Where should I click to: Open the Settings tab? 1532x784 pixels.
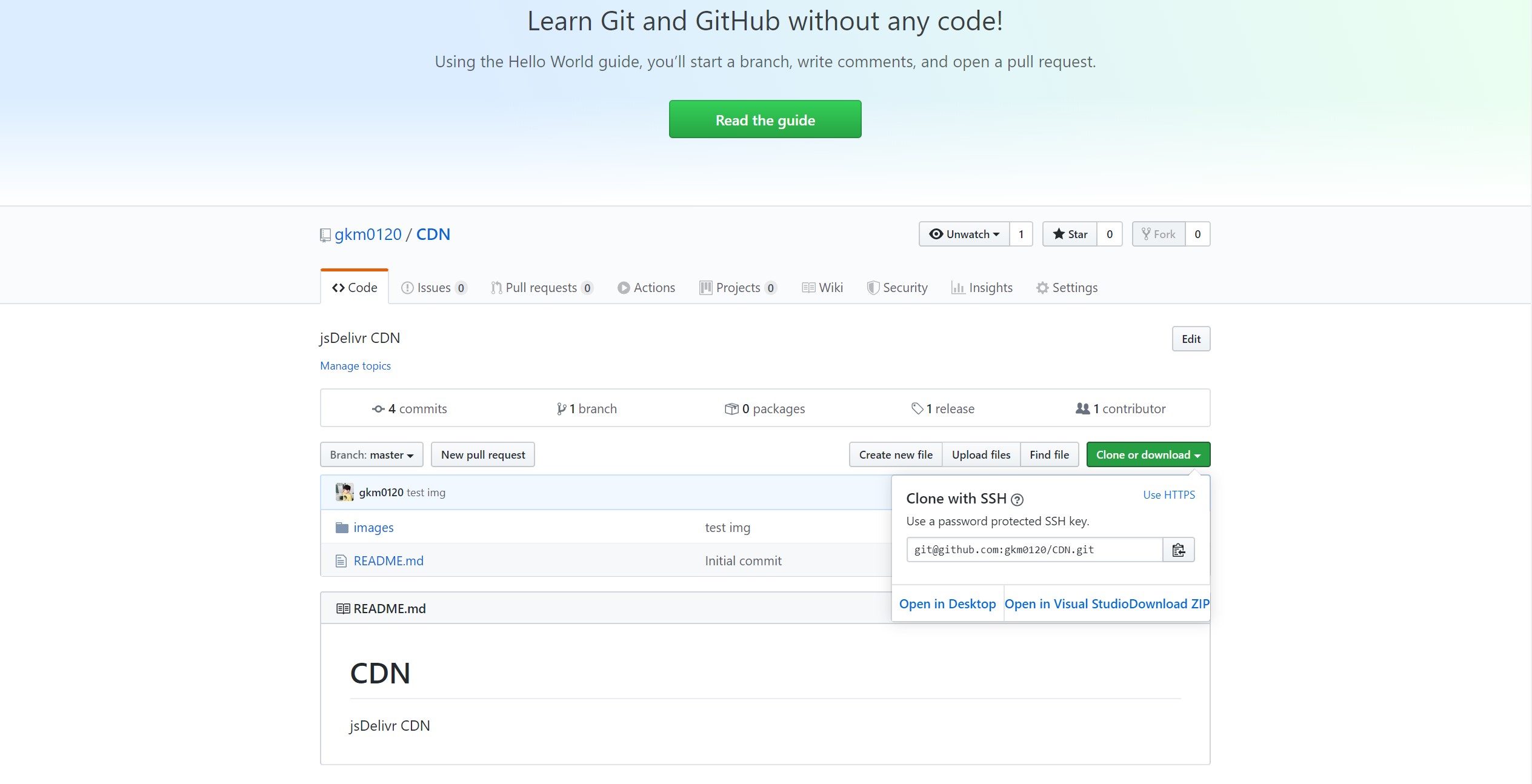click(x=1067, y=287)
